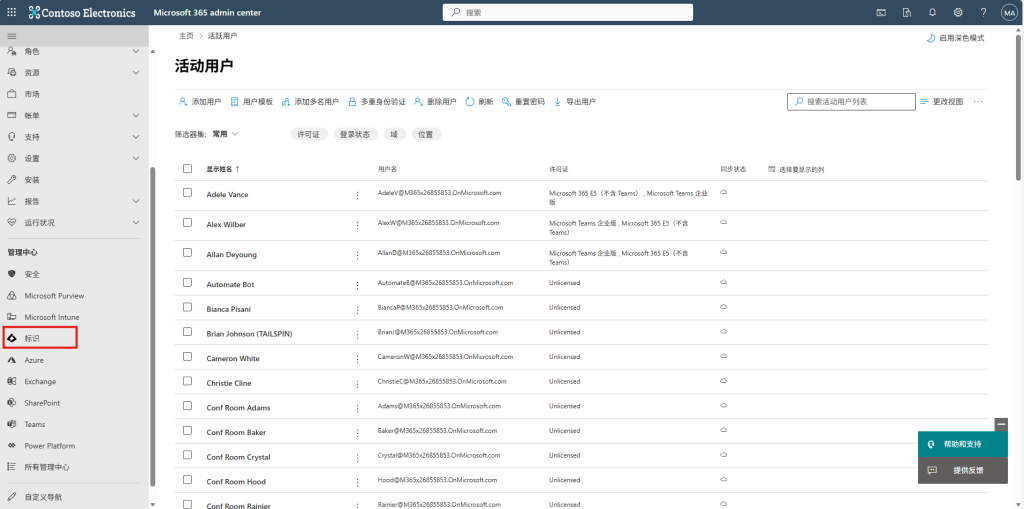1024x509 pixels.
Task: Enable dark mode via 启用深色模式
Action: point(955,37)
